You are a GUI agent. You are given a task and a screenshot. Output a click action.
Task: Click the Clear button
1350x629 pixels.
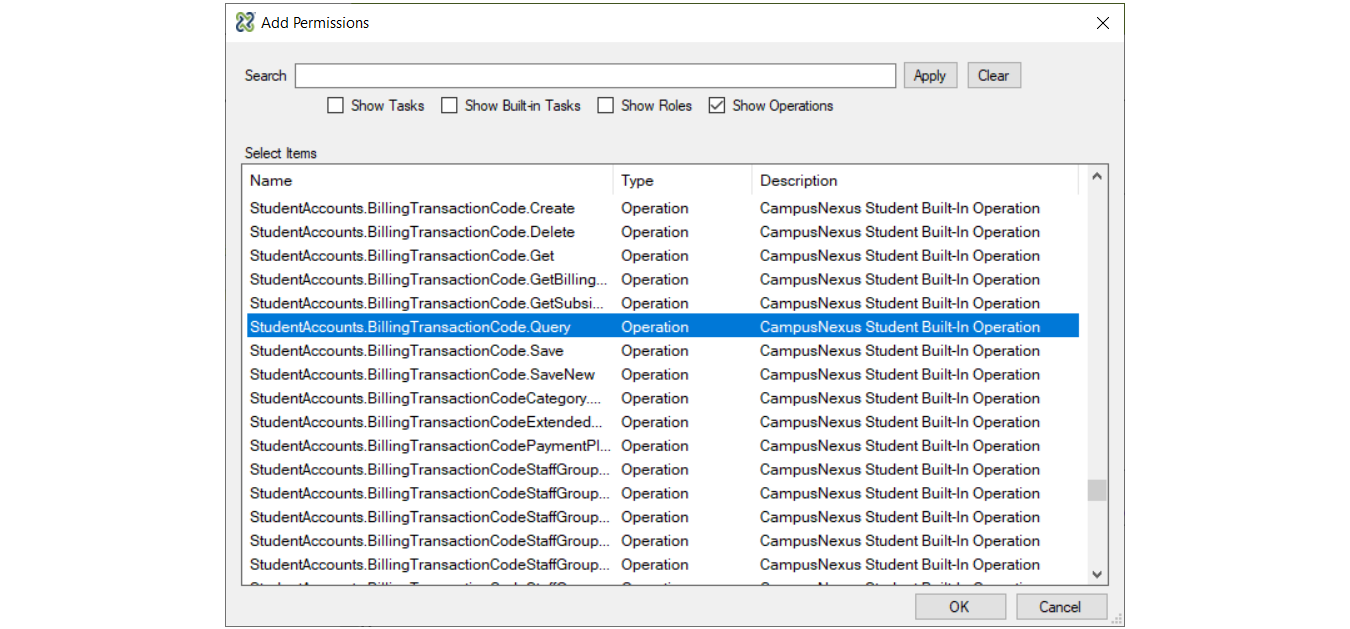pyautogui.click(x=993, y=75)
